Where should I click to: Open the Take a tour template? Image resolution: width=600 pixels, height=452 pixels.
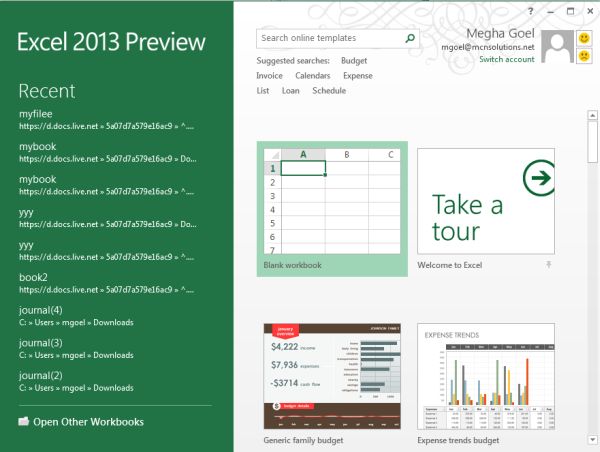(x=486, y=201)
